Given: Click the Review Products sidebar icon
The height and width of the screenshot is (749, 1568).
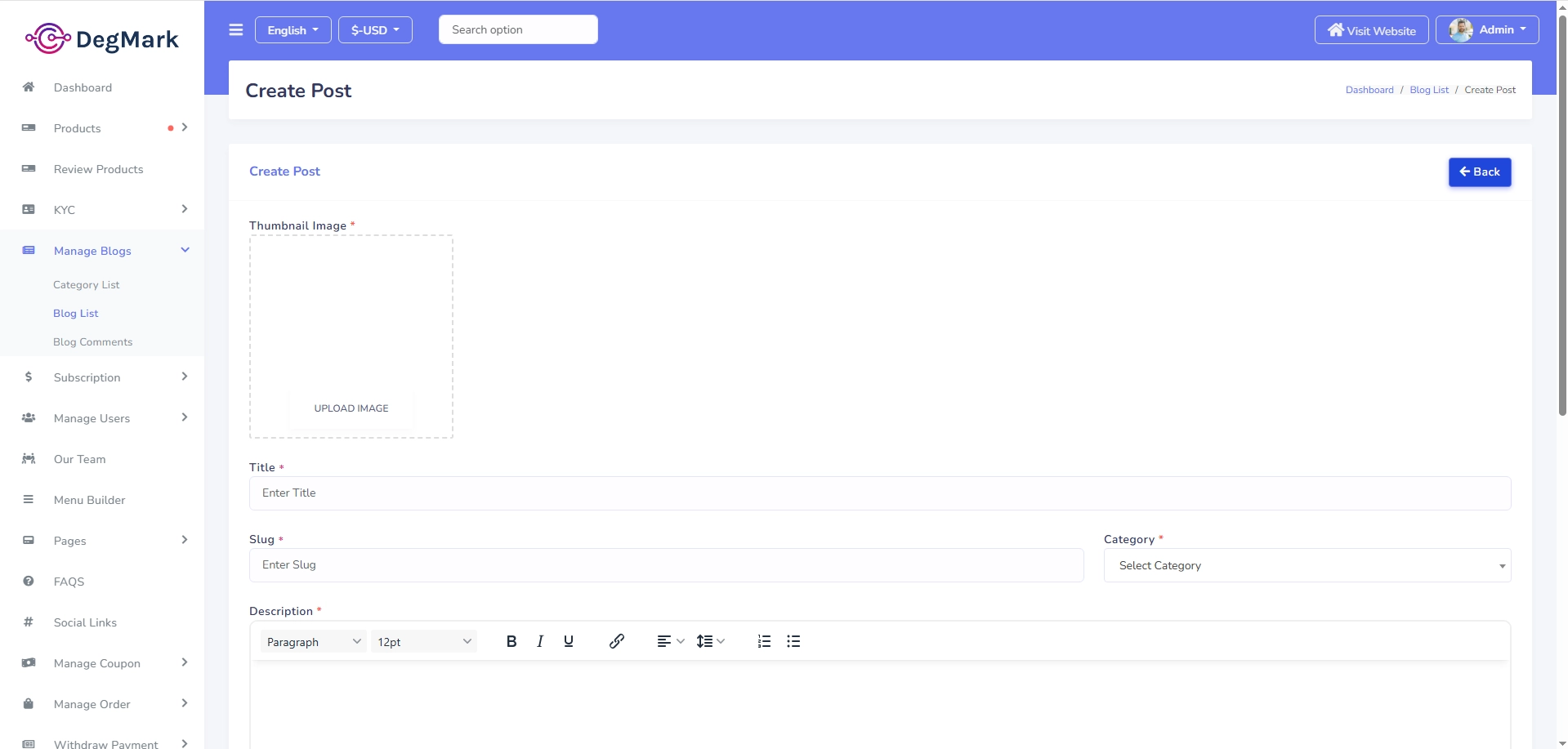Looking at the screenshot, I should (x=29, y=168).
